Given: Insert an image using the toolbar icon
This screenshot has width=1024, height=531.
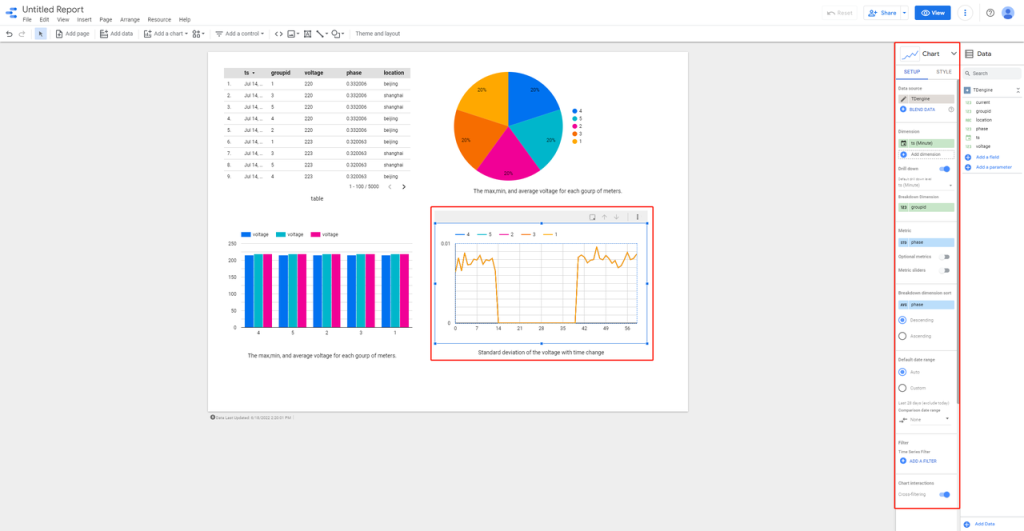Looking at the screenshot, I should coord(292,33).
